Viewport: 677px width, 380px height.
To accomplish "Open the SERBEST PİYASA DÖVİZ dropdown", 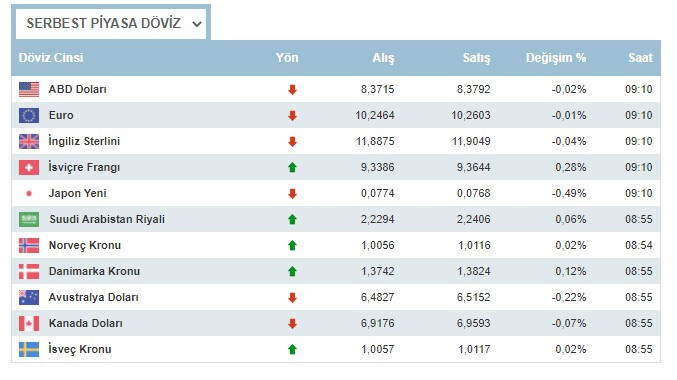I will point(111,23).
